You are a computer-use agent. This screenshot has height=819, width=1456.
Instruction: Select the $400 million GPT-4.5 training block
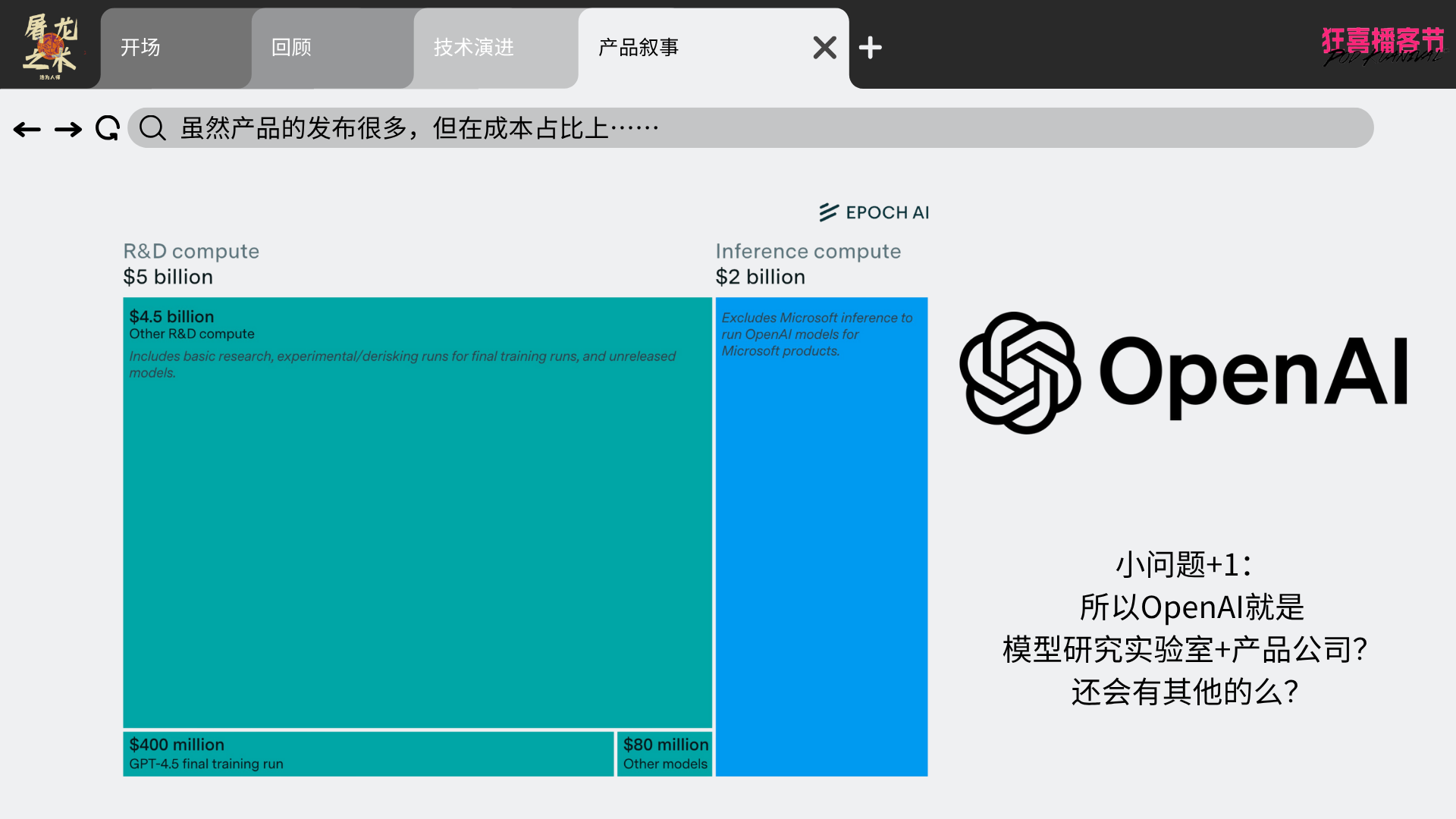tap(368, 754)
